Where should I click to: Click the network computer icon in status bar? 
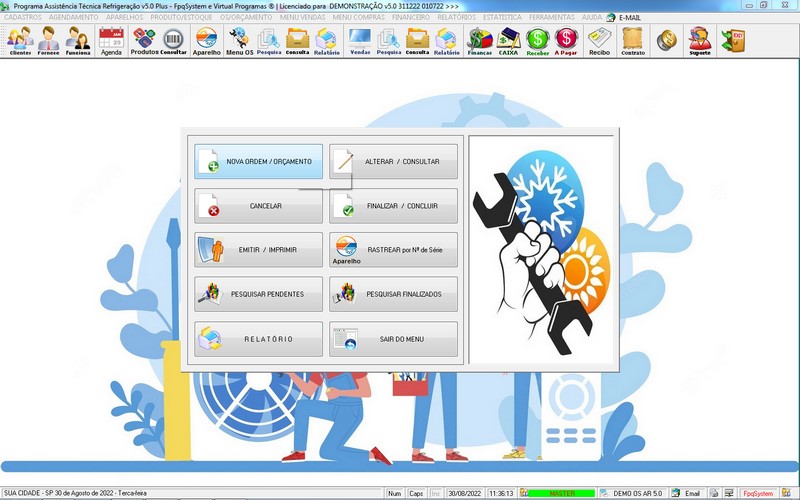(729, 493)
